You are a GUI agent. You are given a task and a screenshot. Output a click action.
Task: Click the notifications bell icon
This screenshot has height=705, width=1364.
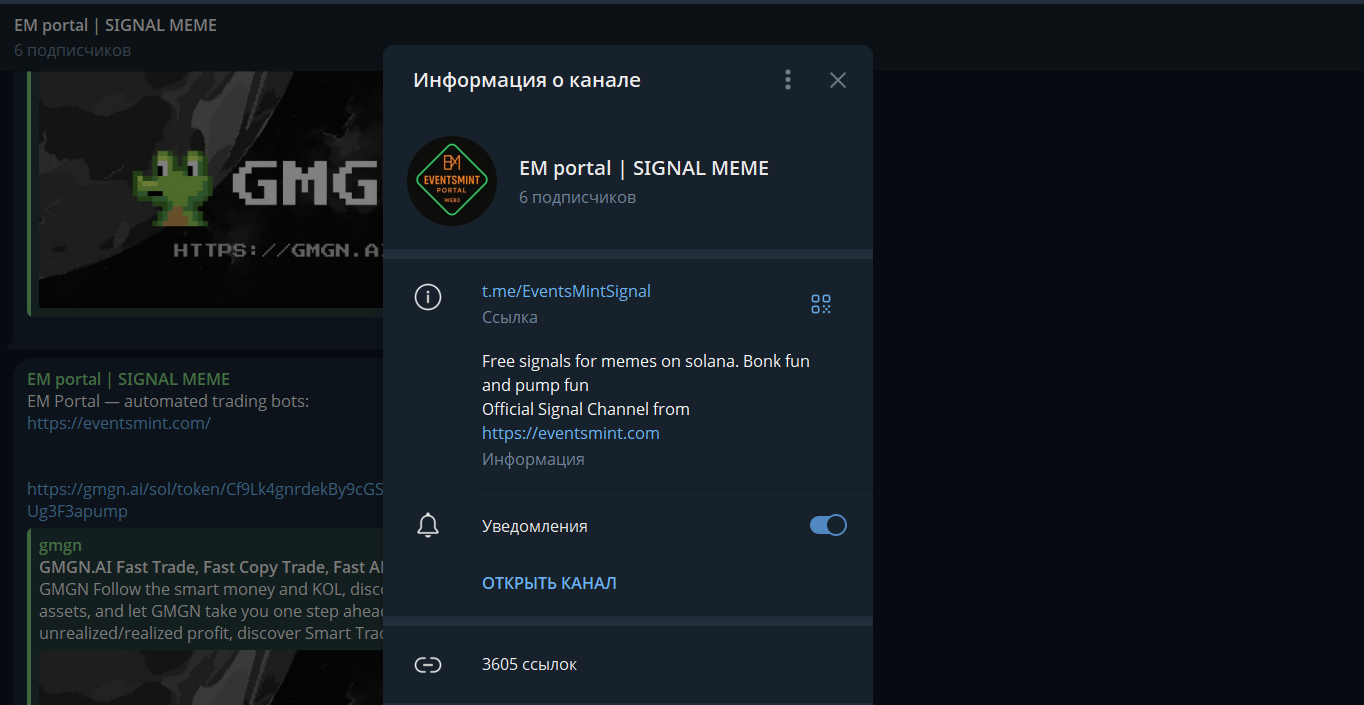coord(428,525)
